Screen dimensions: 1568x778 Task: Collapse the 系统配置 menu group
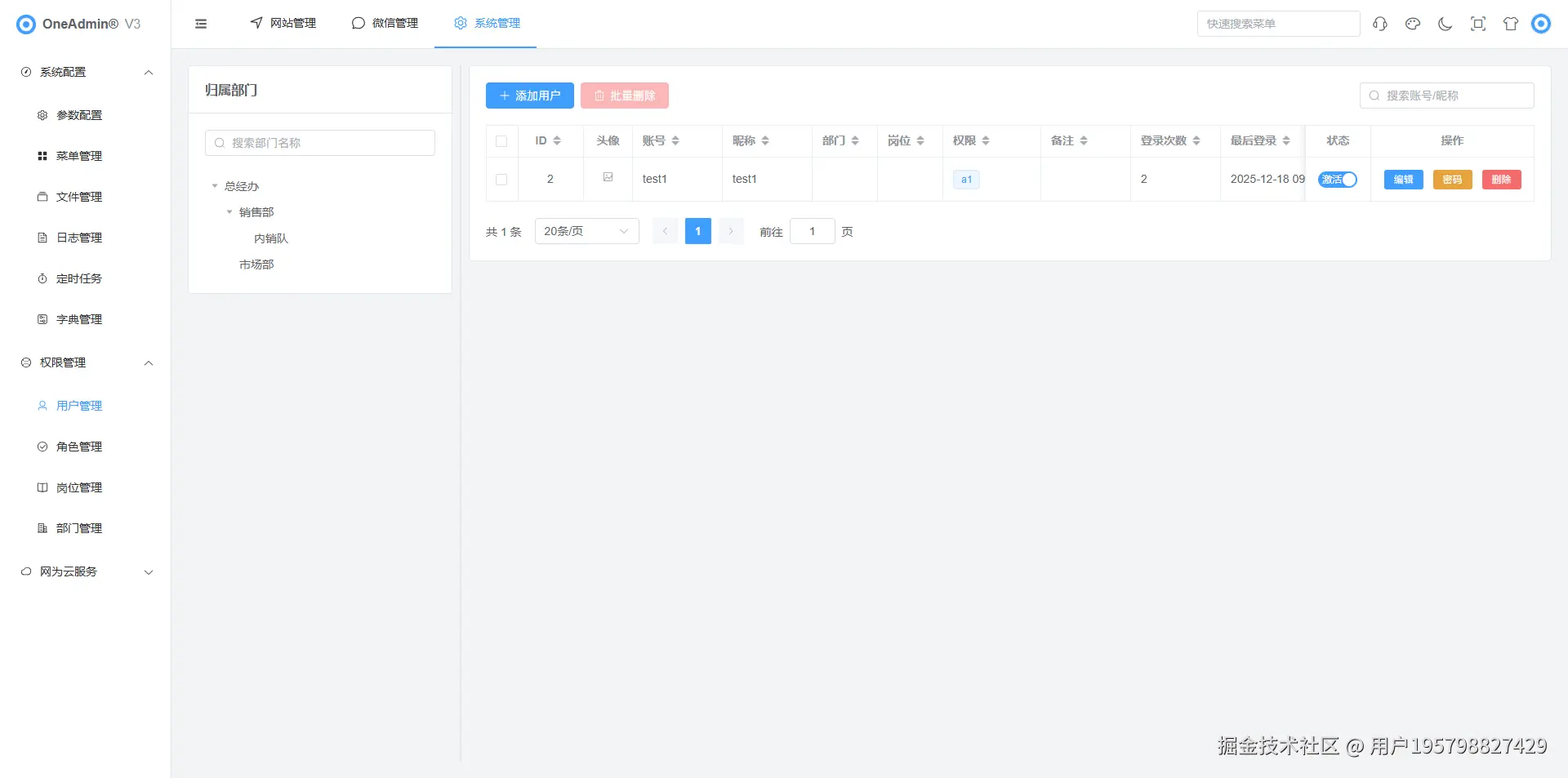tap(149, 72)
